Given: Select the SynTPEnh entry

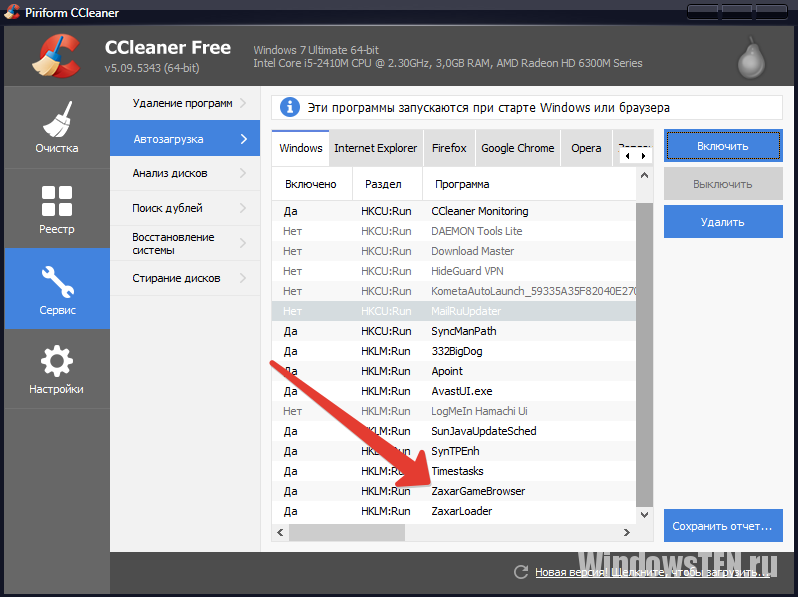Looking at the screenshot, I should tap(454, 451).
